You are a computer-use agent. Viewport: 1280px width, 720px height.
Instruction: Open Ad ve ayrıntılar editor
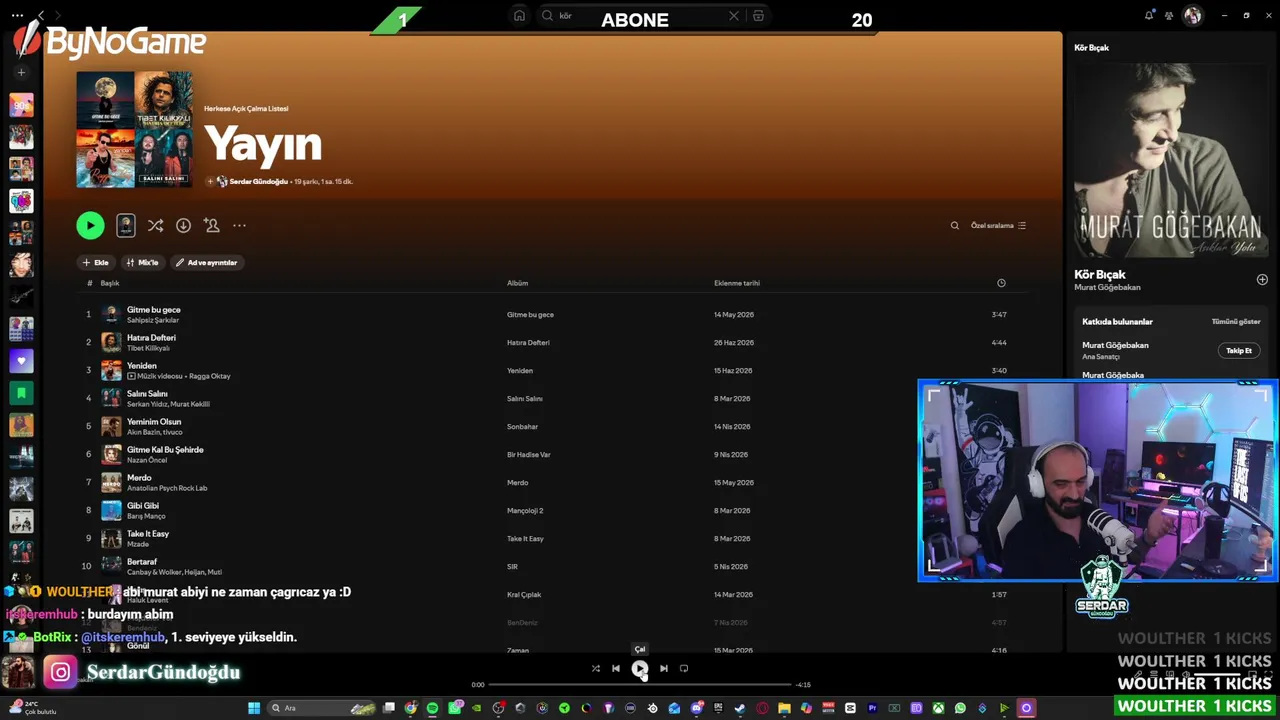(207, 263)
